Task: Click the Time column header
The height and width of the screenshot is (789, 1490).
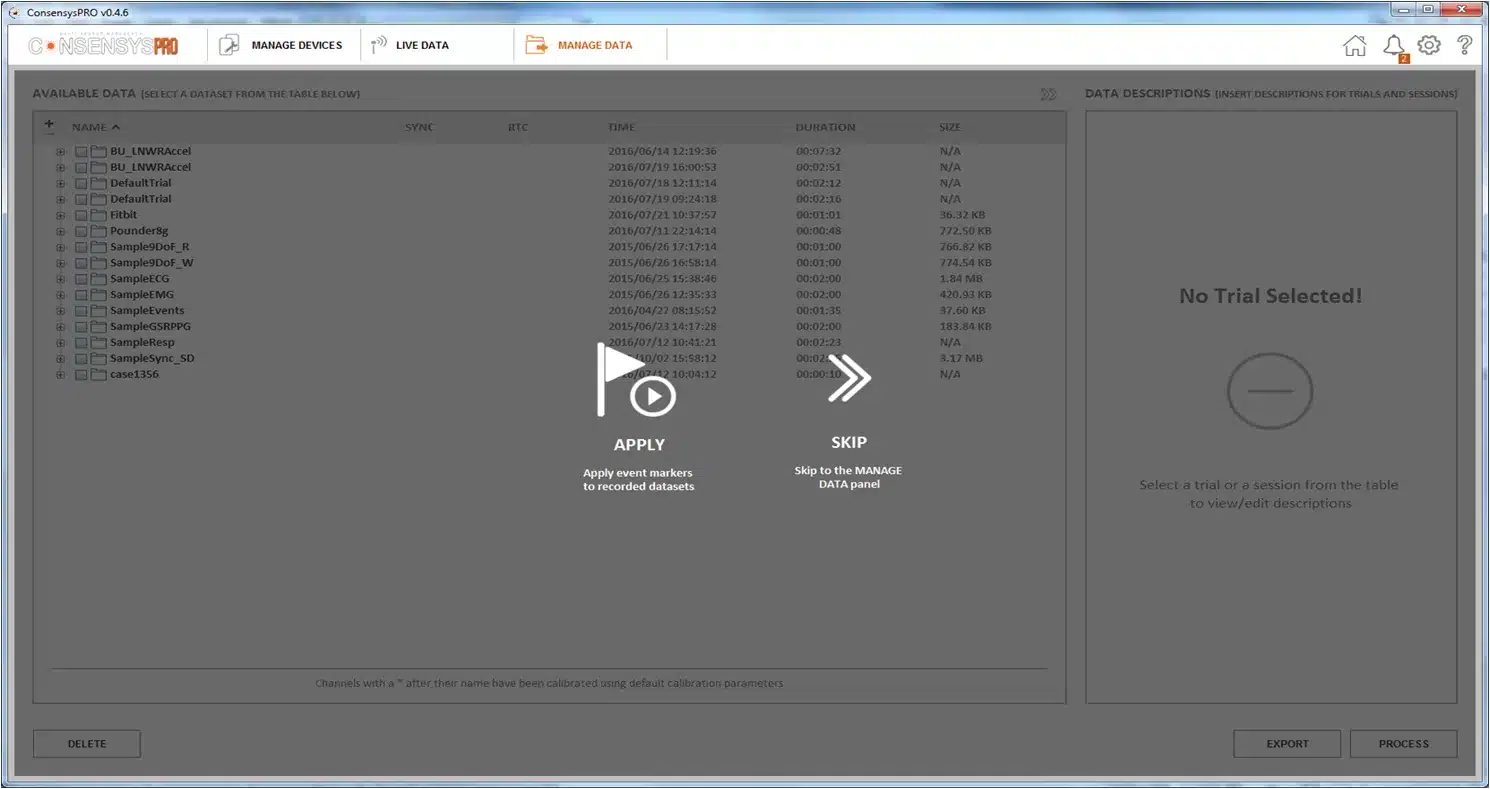Action: tap(621, 127)
